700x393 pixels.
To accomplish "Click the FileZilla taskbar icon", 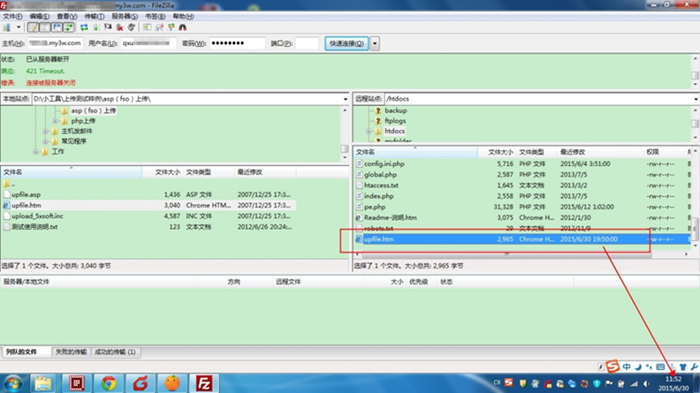I will pyautogui.click(x=204, y=383).
